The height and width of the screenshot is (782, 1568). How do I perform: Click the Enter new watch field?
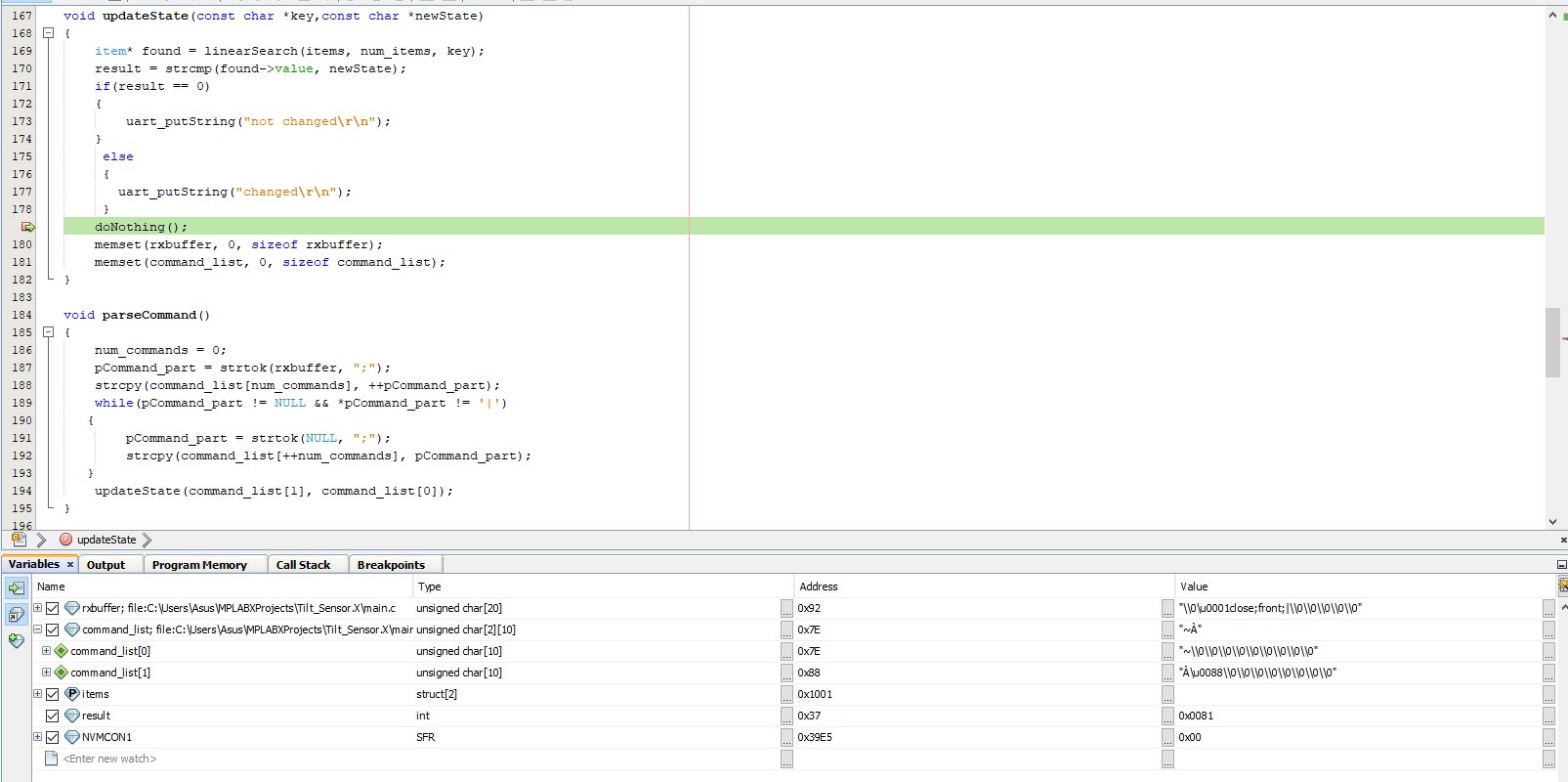(x=109, y=759)
